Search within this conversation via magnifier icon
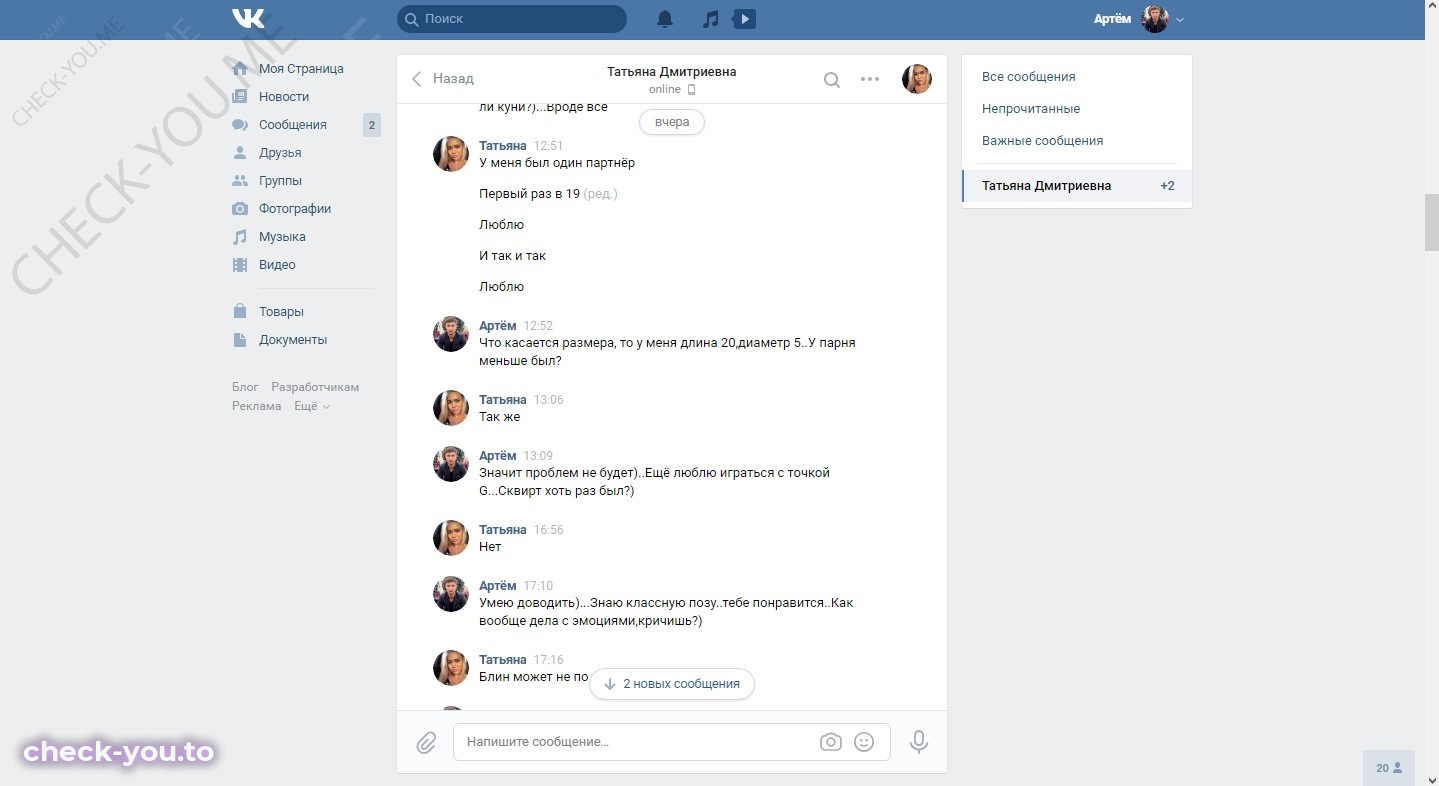 [x=831, y=80]
